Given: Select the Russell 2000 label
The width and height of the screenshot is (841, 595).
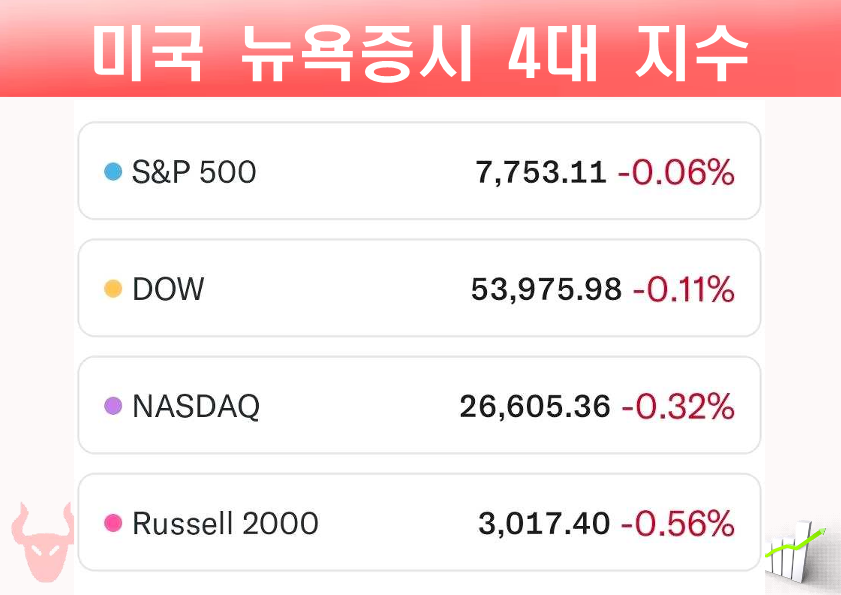Looking at the screenshot, I should pos(225,523).
